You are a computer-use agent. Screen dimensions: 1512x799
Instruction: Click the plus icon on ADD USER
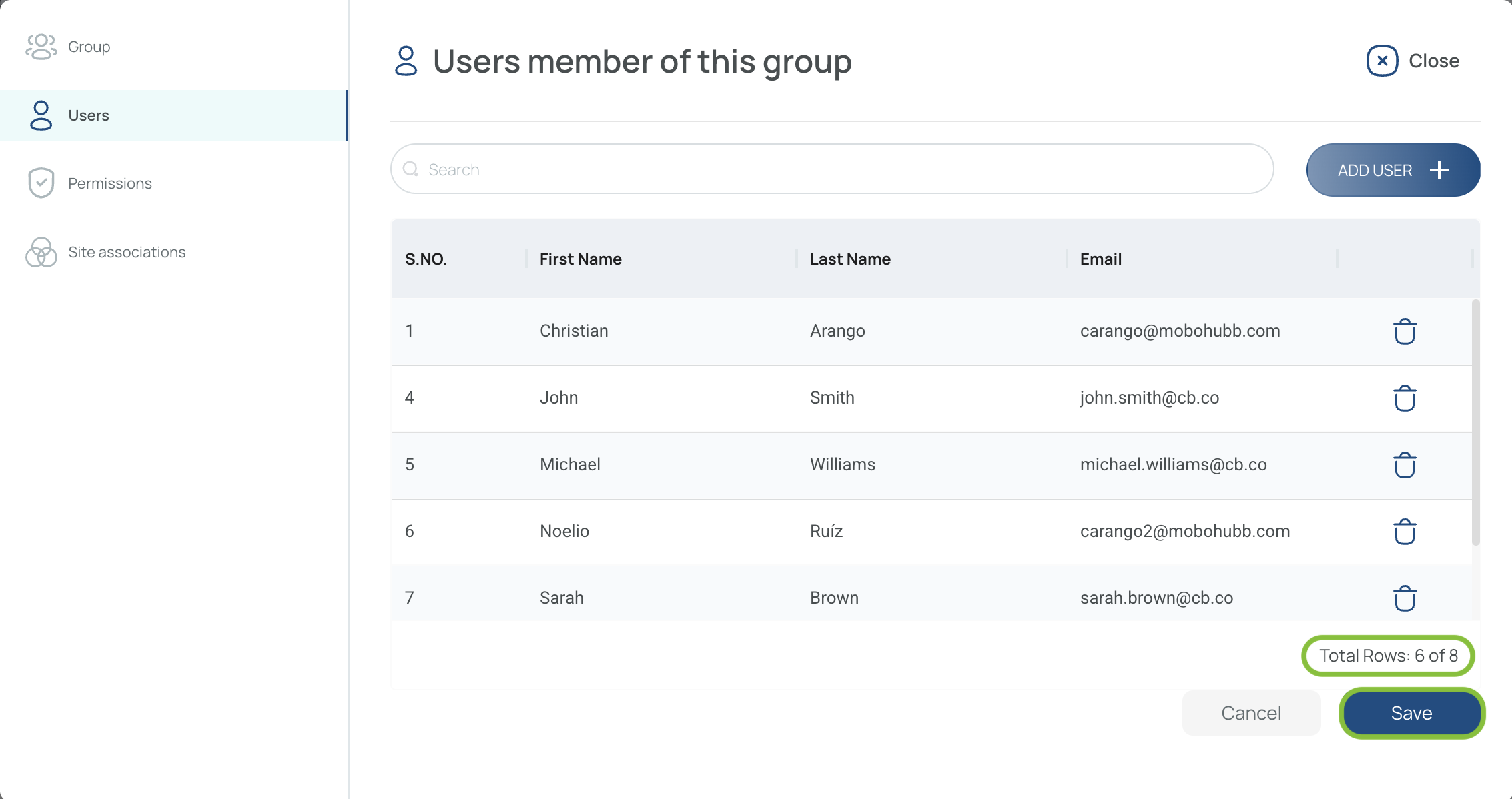1439,170
